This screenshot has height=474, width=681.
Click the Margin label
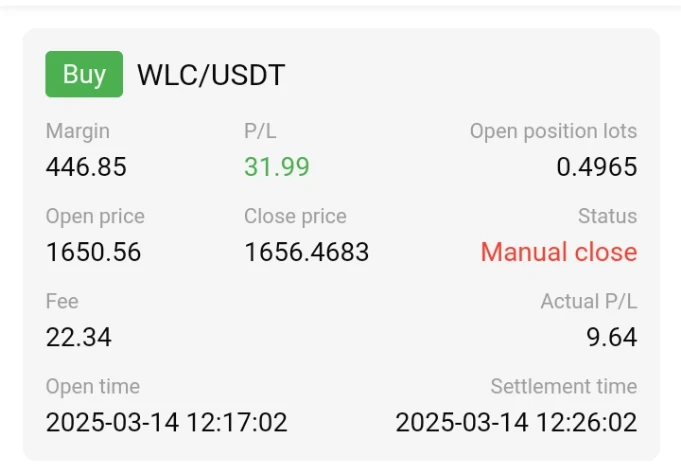tap(78, 131)
